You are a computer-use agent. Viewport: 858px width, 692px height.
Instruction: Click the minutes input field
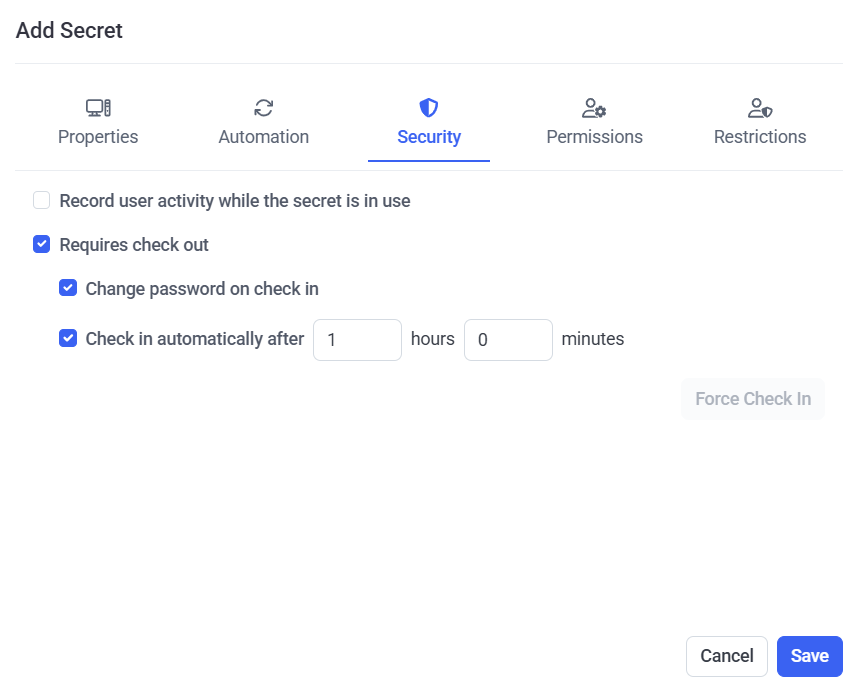pyautogui.click(x=508, y=340)
